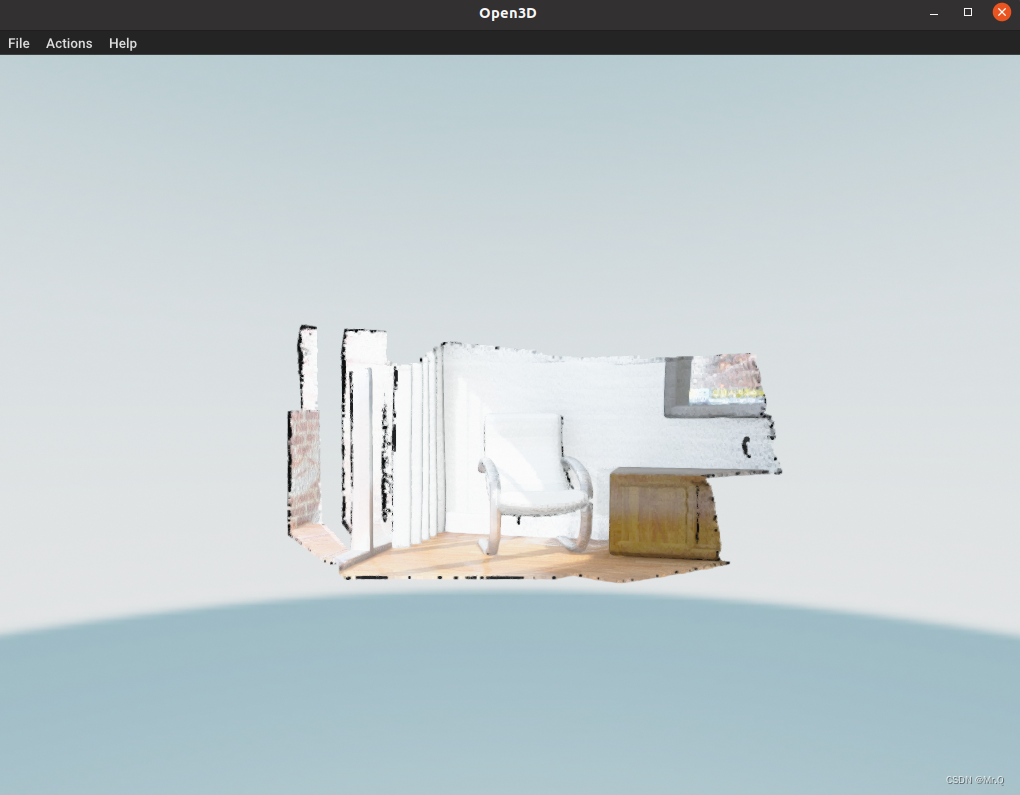Image resolution: width=1020 pixels, height=795 pixels.
Task: Open the Actions menu
Action: (68, 43)
